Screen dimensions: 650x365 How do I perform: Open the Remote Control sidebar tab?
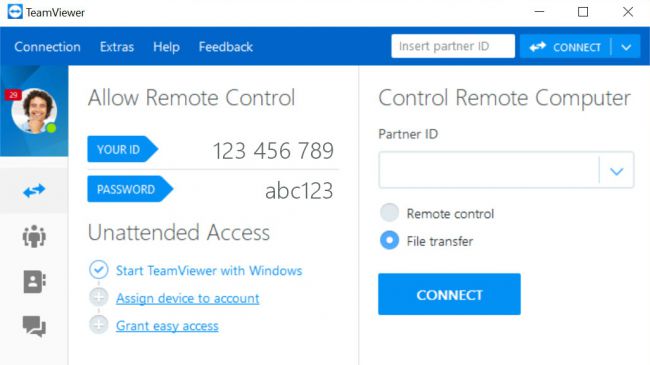pos(34,190)
